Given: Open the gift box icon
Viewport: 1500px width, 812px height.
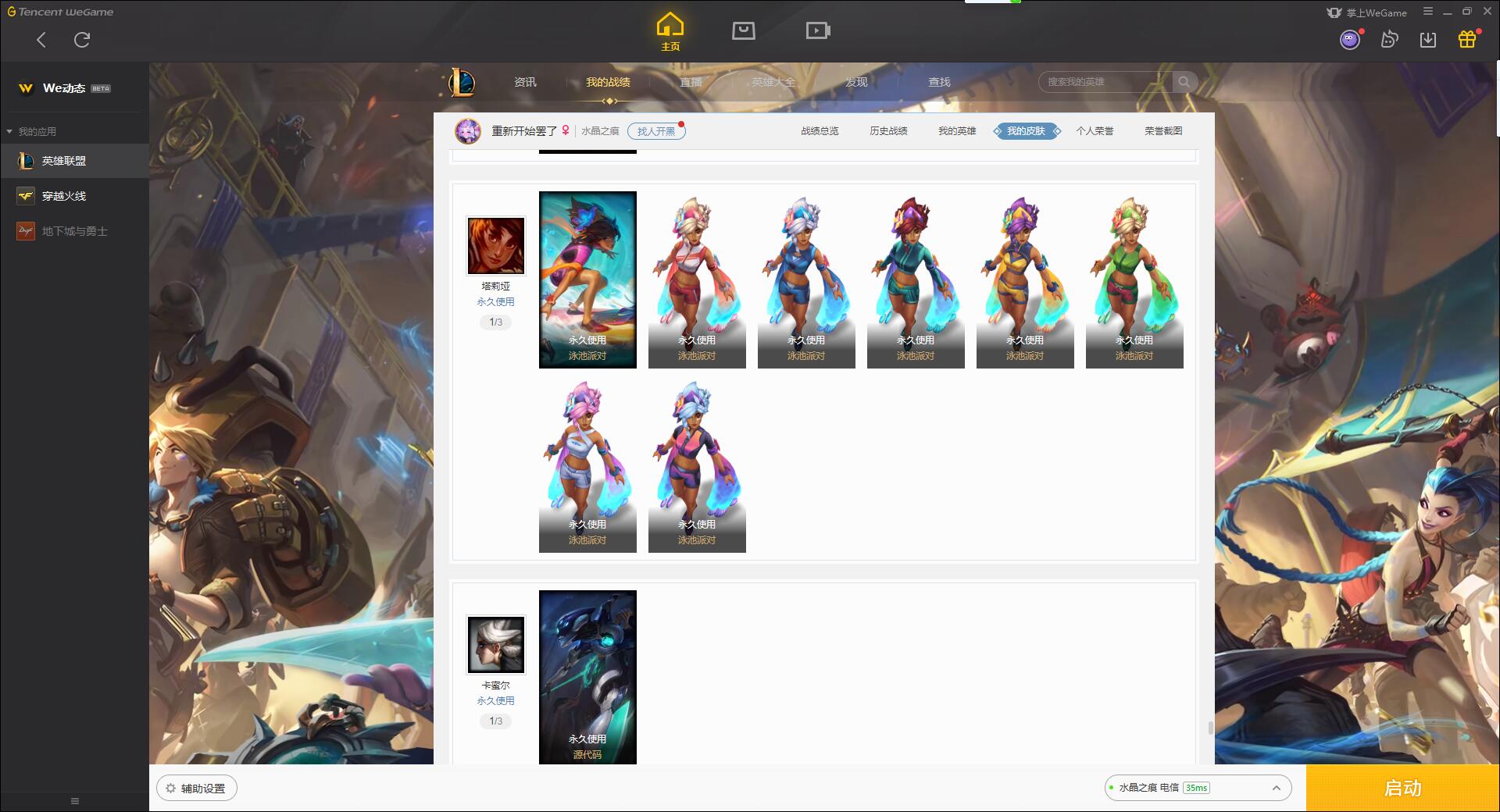Looking at the screenshot, I should pos(1467,39).
